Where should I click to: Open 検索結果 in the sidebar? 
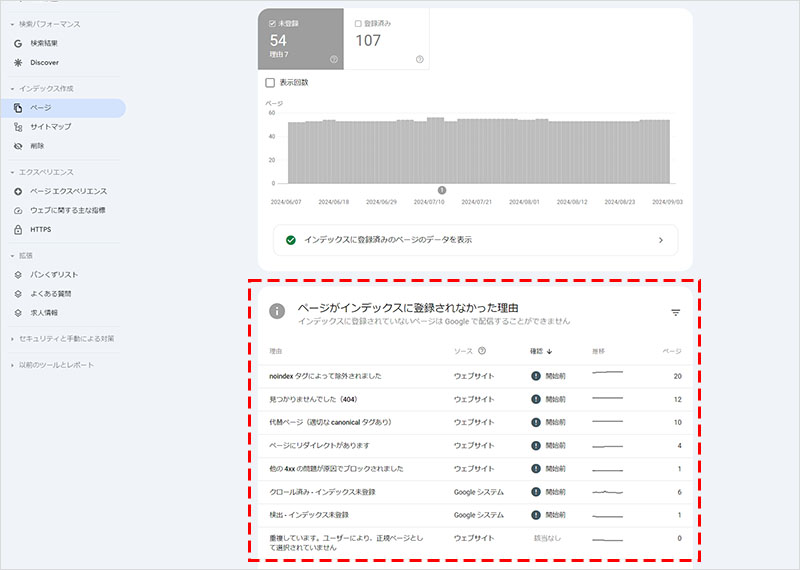(44, 43)
